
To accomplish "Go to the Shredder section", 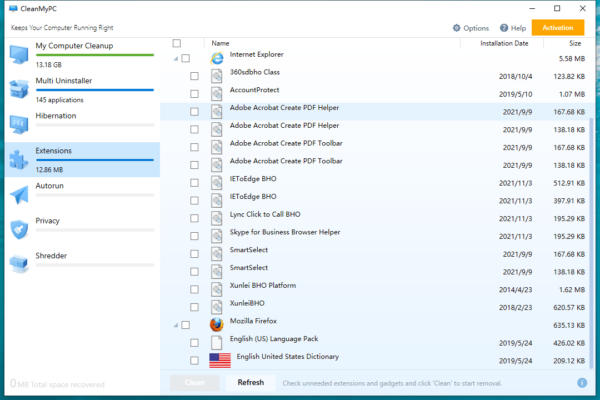I will coord(82,264).
